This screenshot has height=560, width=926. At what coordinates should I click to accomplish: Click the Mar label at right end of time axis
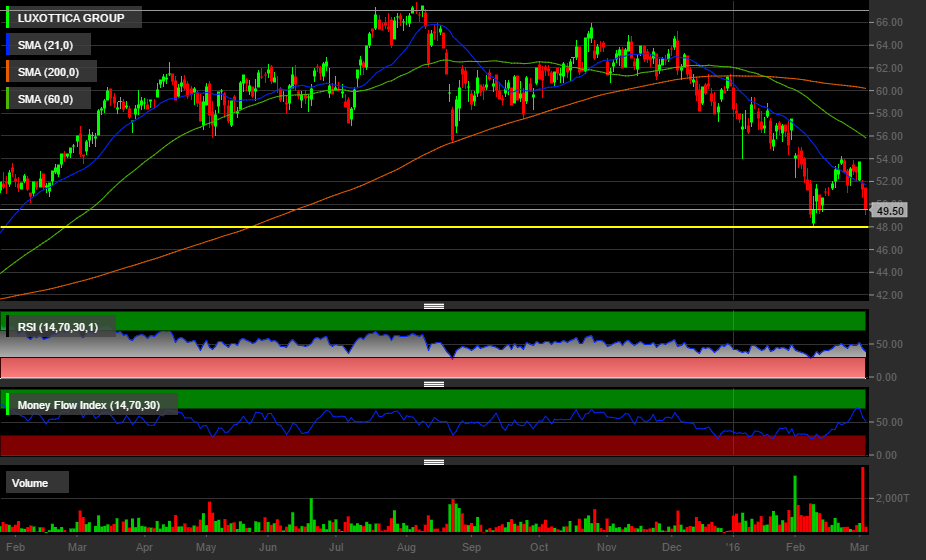coord(859,547)
